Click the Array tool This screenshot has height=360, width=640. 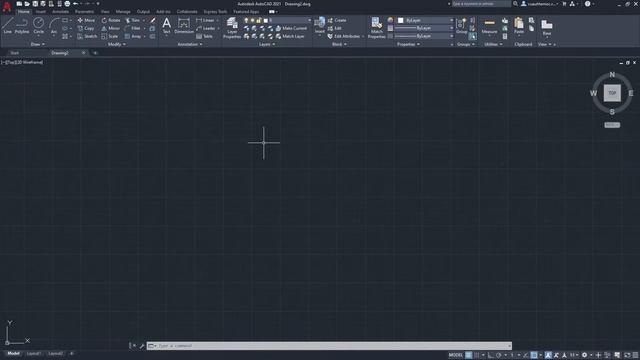coord(133,36)
